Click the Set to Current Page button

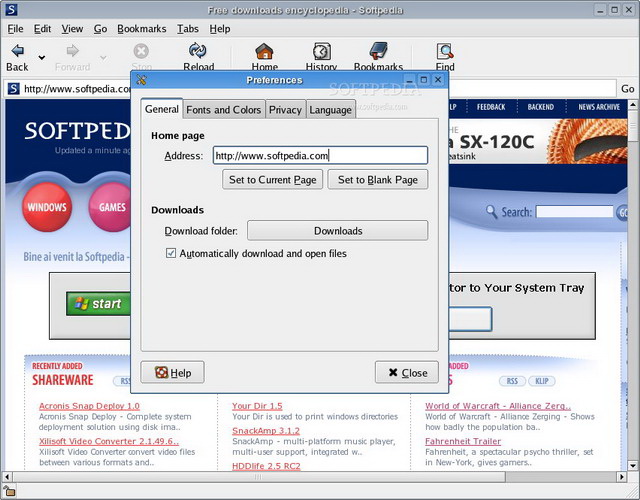coord(273,180)
